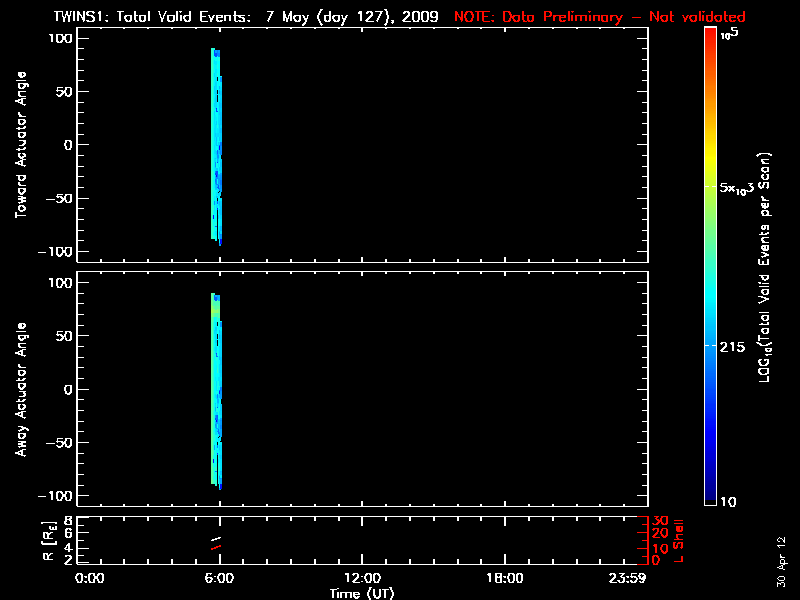
Task: Click the 0:00 start time label
Action: 90,579
